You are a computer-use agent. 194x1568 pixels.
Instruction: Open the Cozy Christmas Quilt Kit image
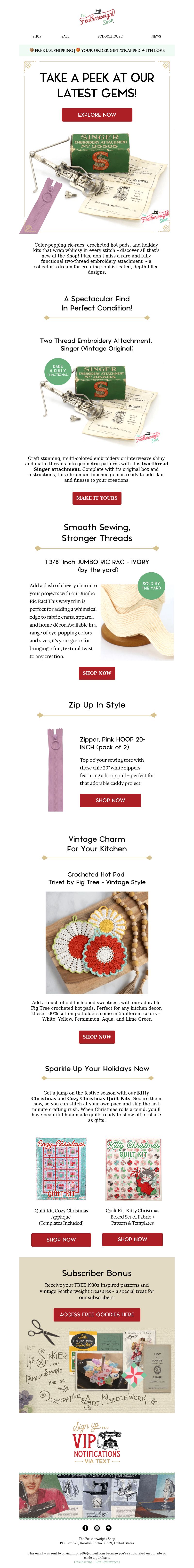[61, 1168]
